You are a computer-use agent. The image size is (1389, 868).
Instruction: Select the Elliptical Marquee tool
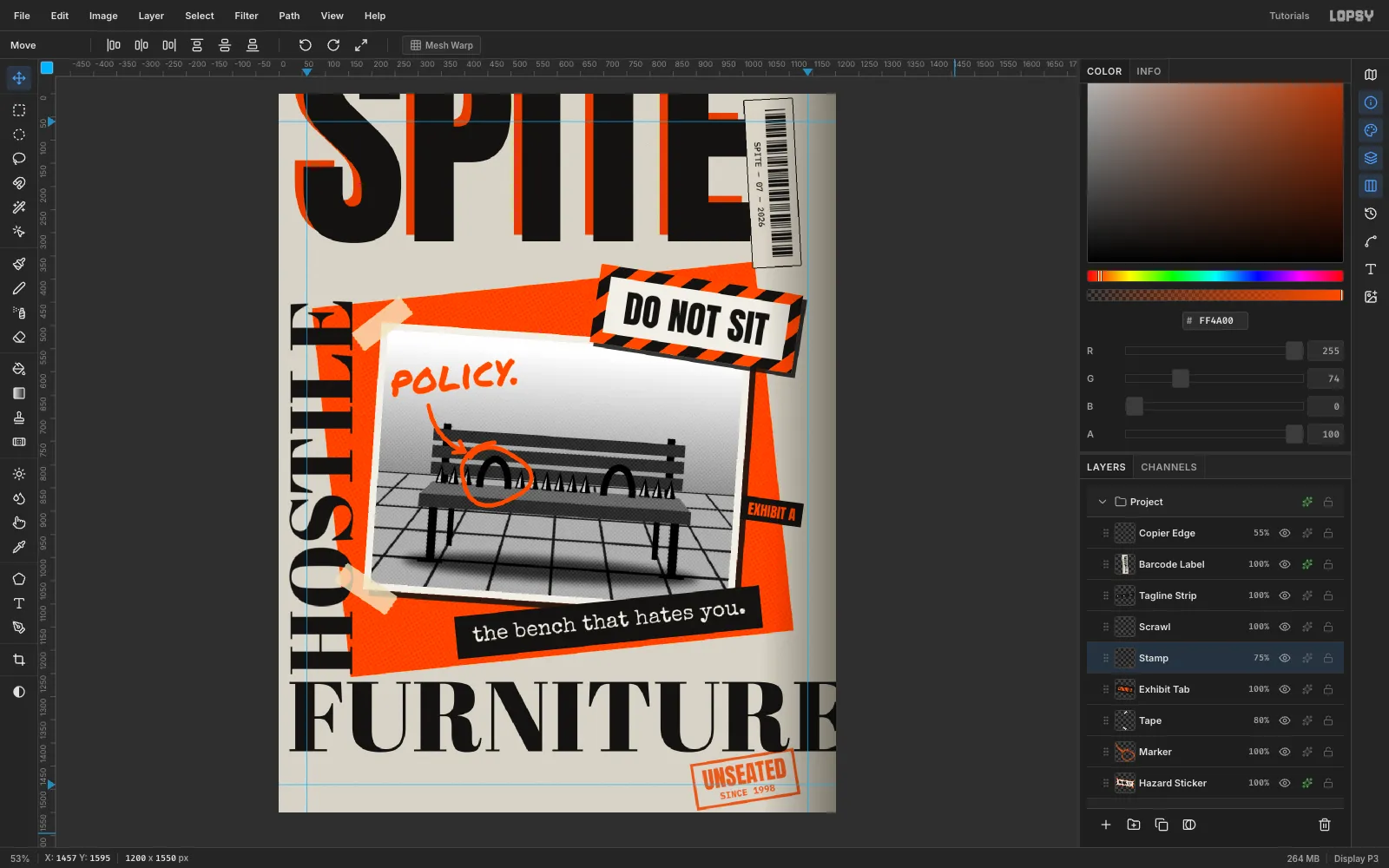click(x=19, y=135)
